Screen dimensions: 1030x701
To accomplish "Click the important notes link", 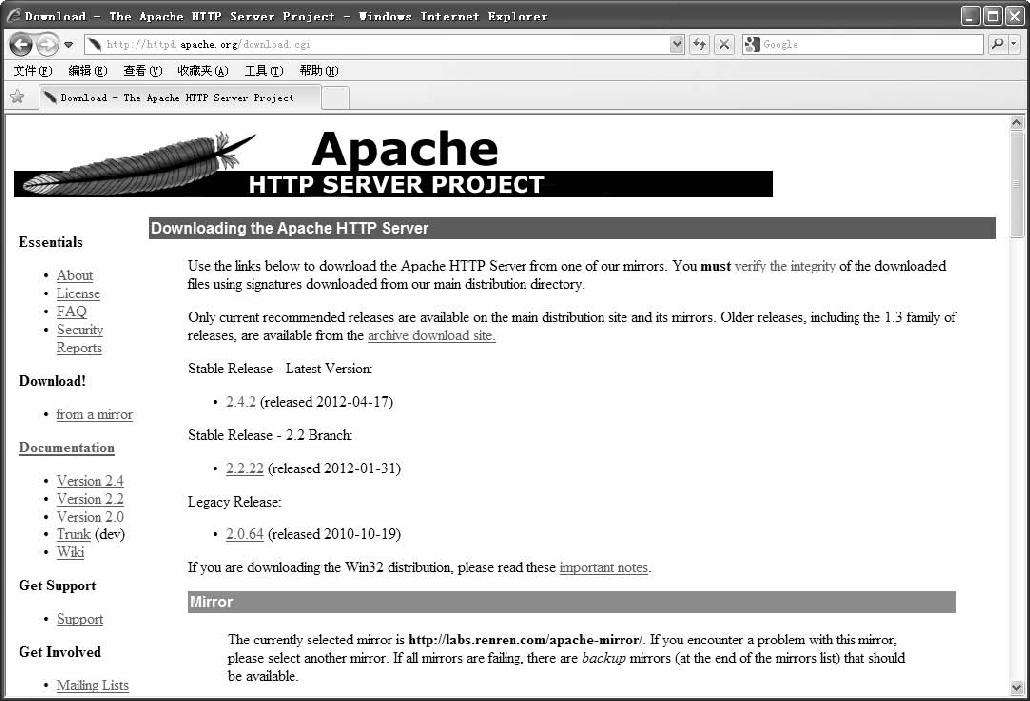I will pos(604,567).
